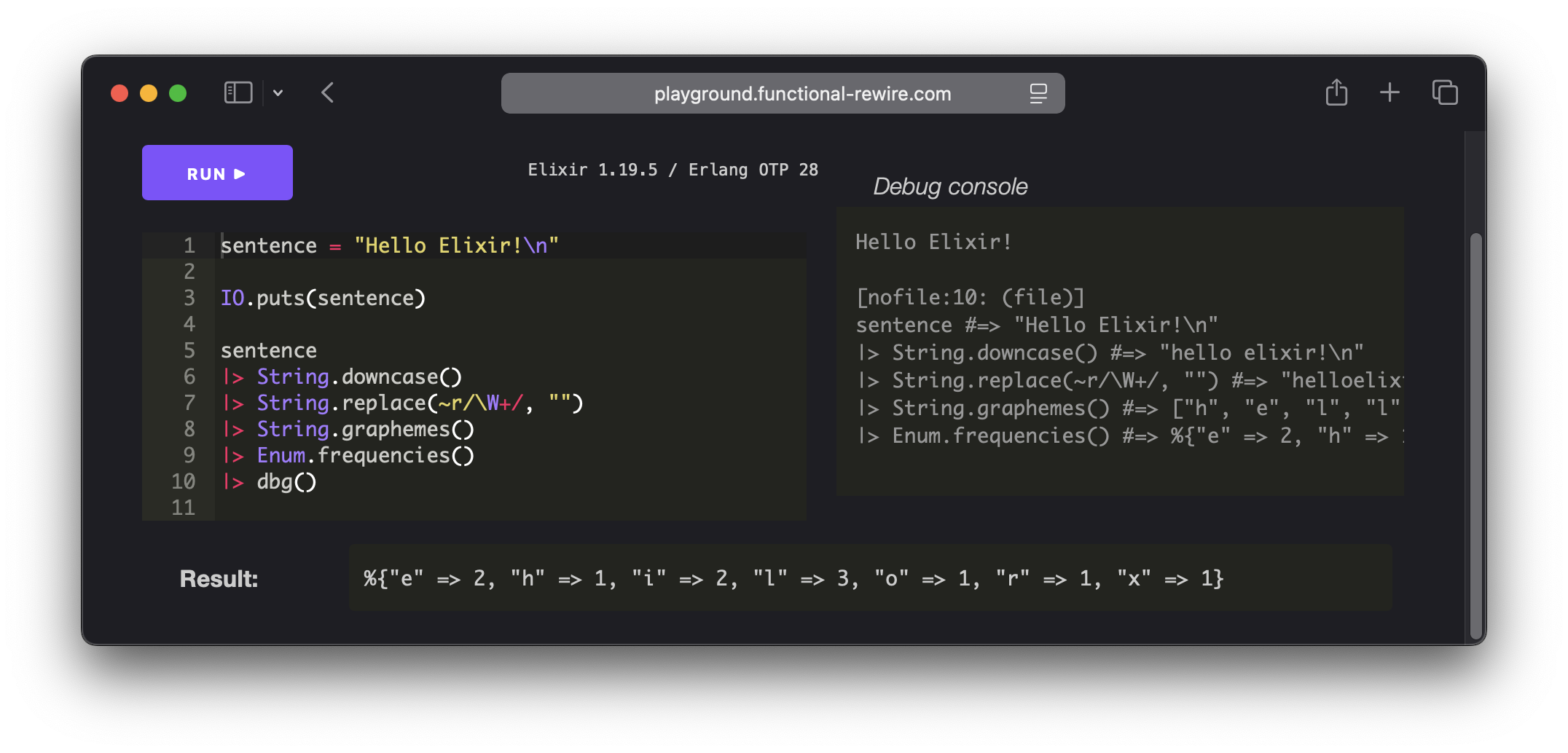
Task: Click the Elixir 1.19.5 / Erlang OTP 28 label
Action: (673, 170)
